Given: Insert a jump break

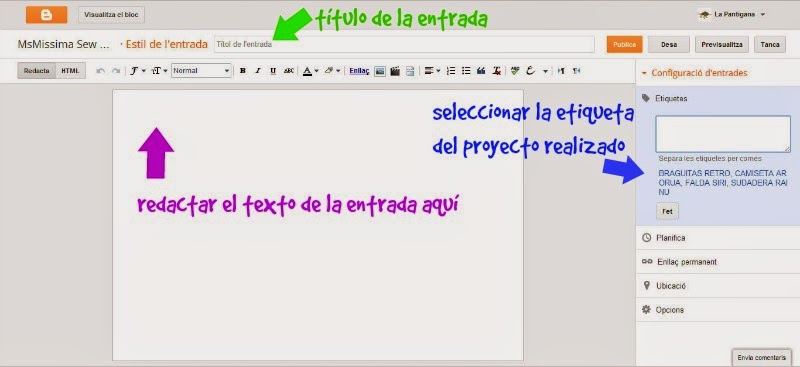Looking at the screenshot, I should [x=410, y=71].
